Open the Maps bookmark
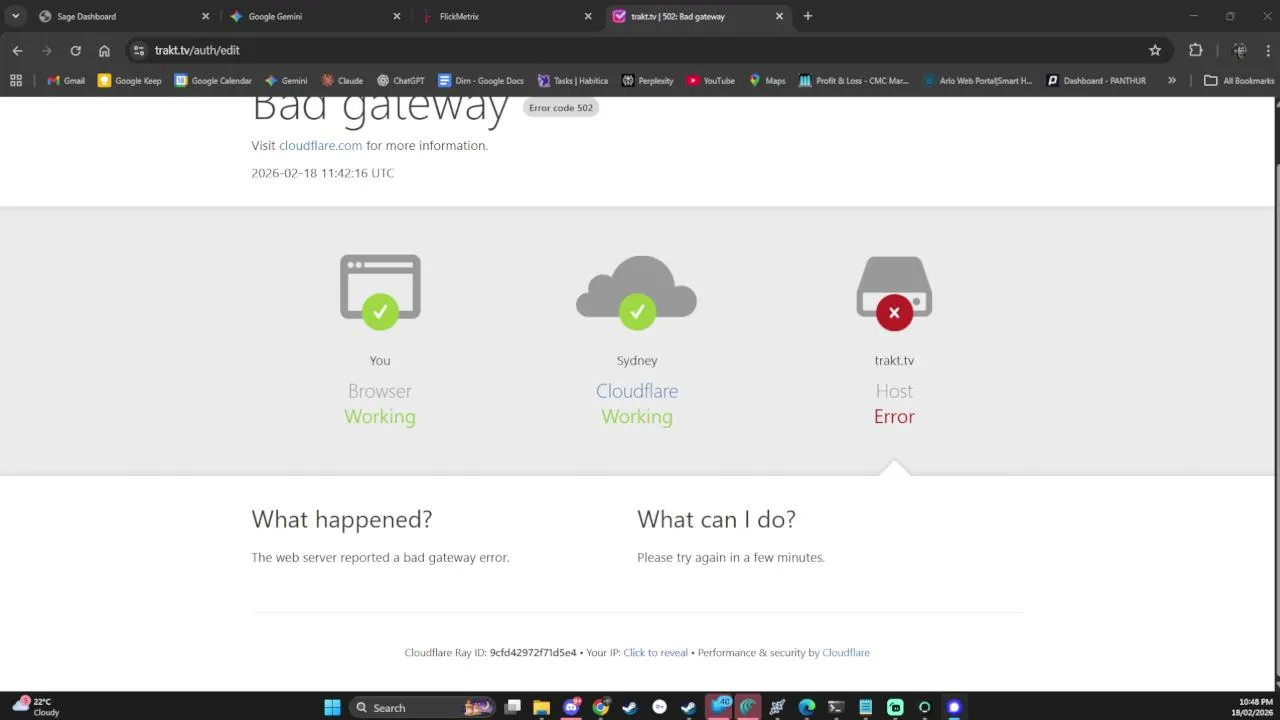Image resolution: width=1280 pixels, height=720 pixels. (x=767, y=80)
